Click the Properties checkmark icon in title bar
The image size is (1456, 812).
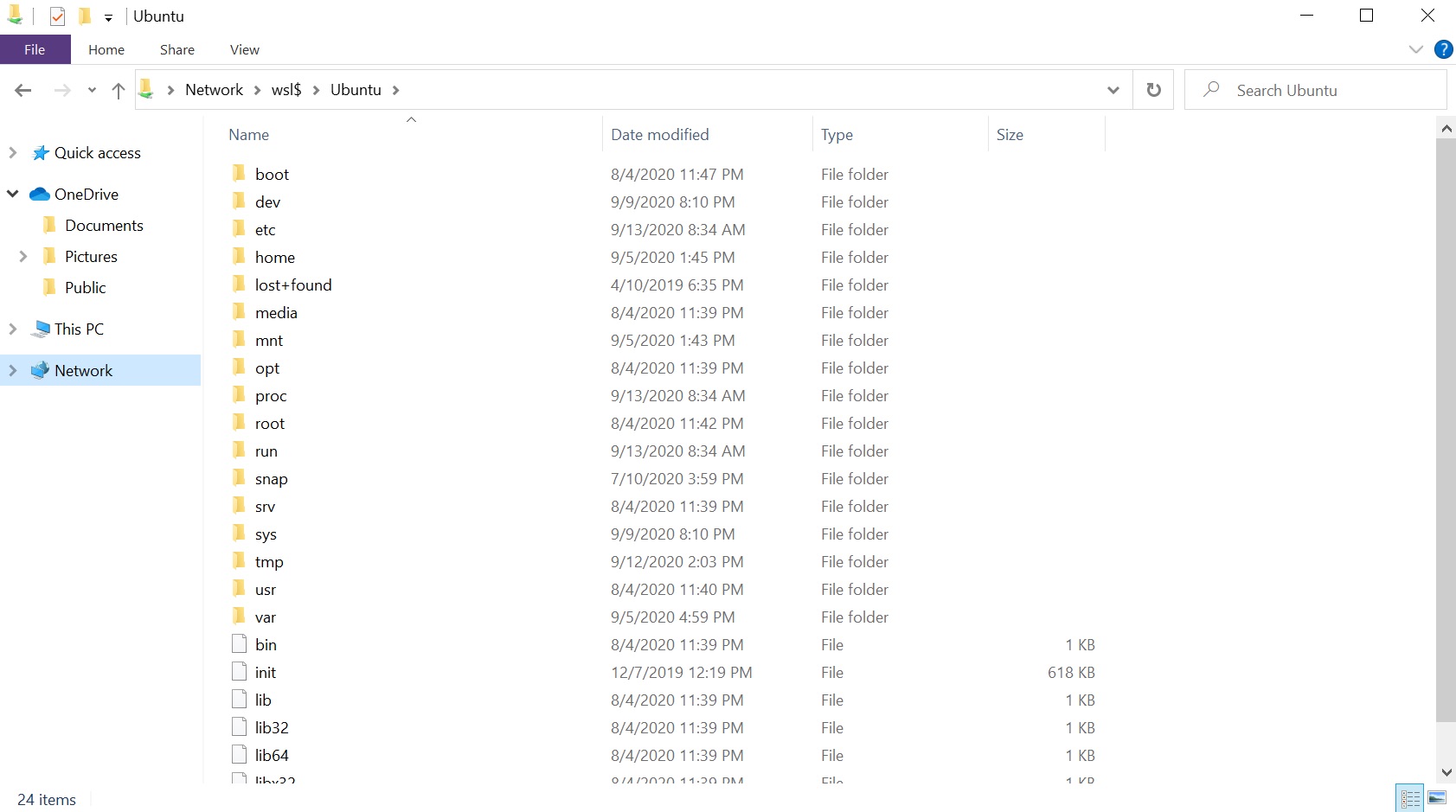coord(57,16)
